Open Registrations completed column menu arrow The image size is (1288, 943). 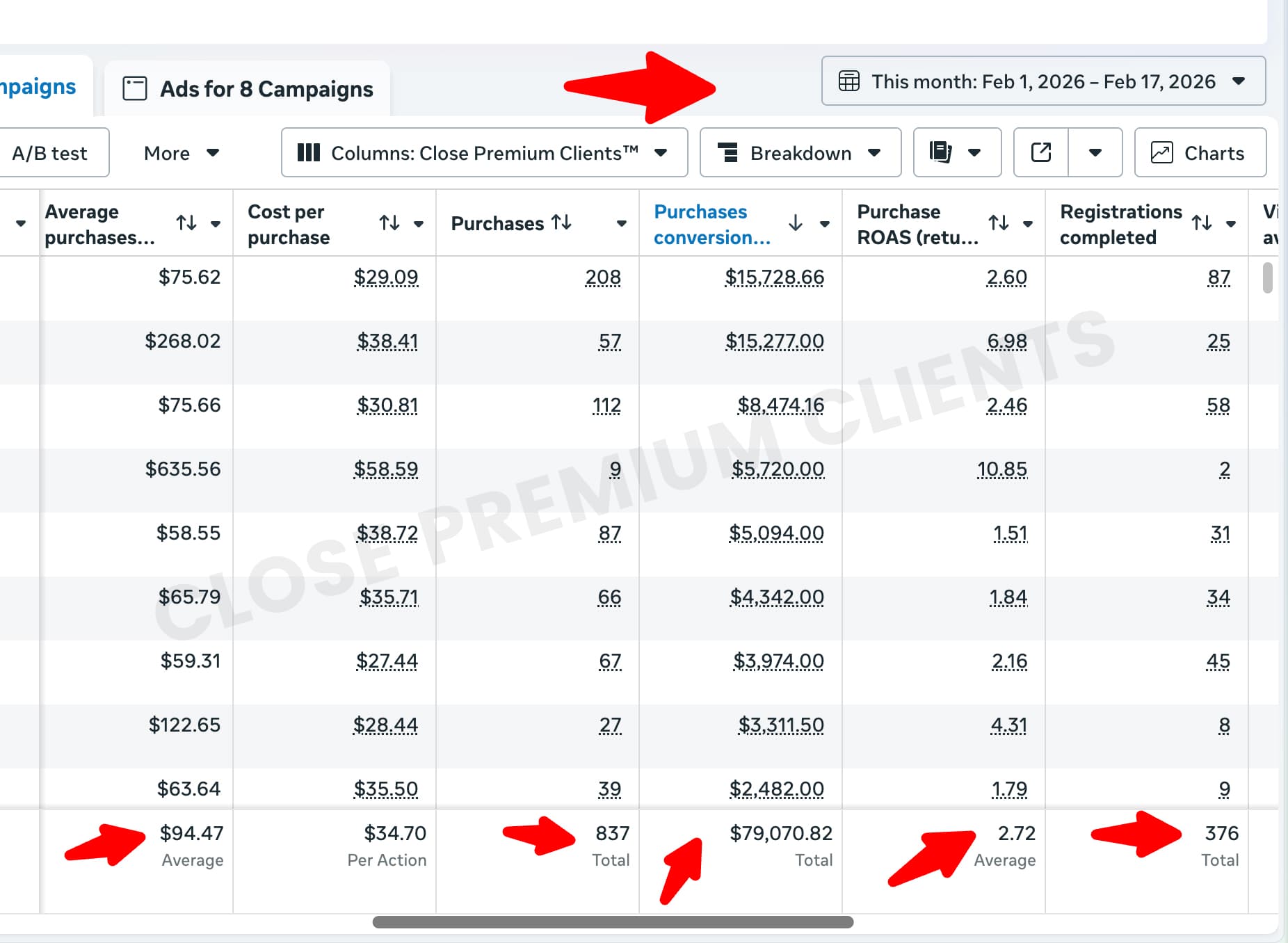click(1231, 224)
